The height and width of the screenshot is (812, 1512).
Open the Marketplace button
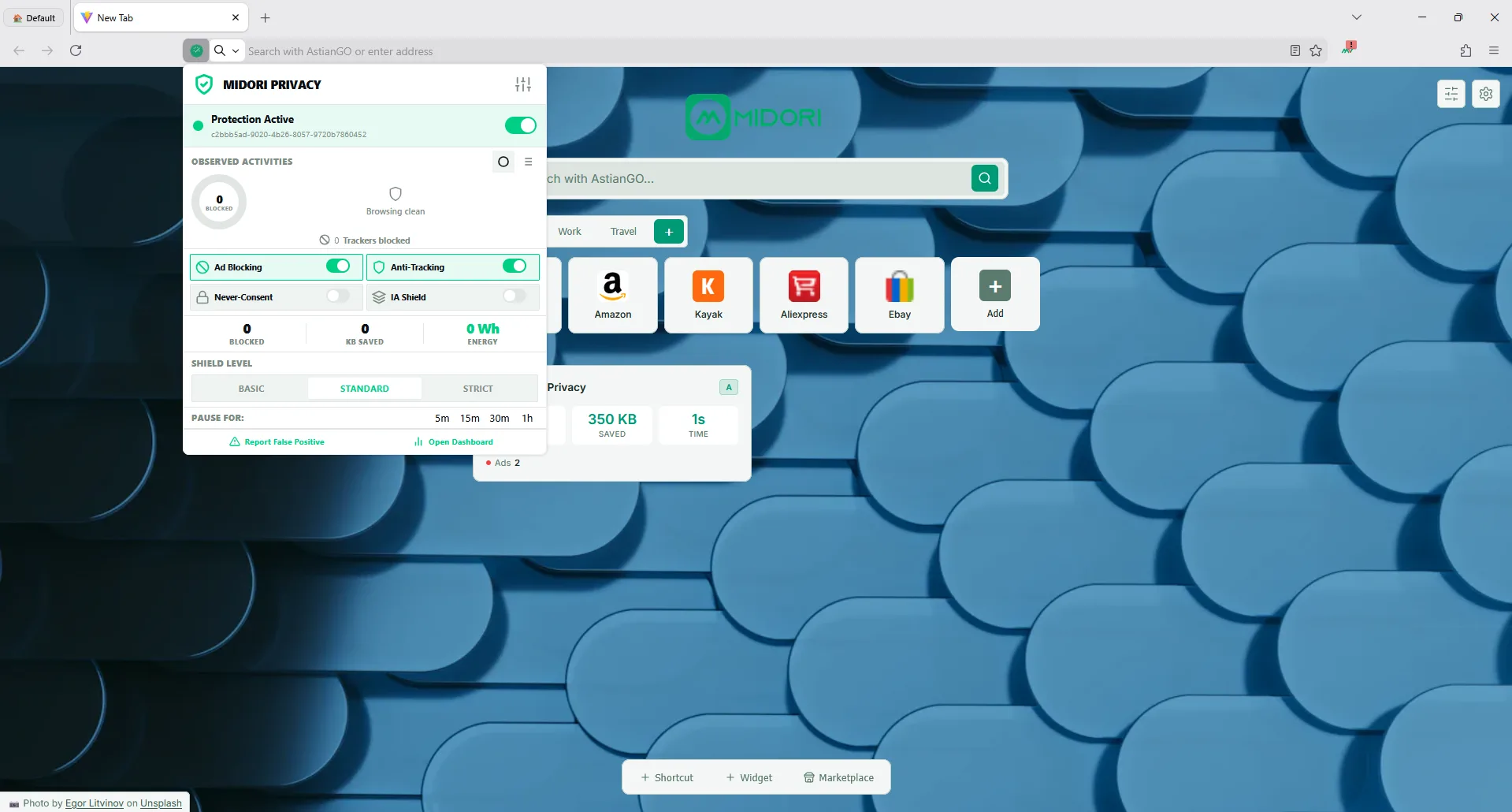click(838, 777)
